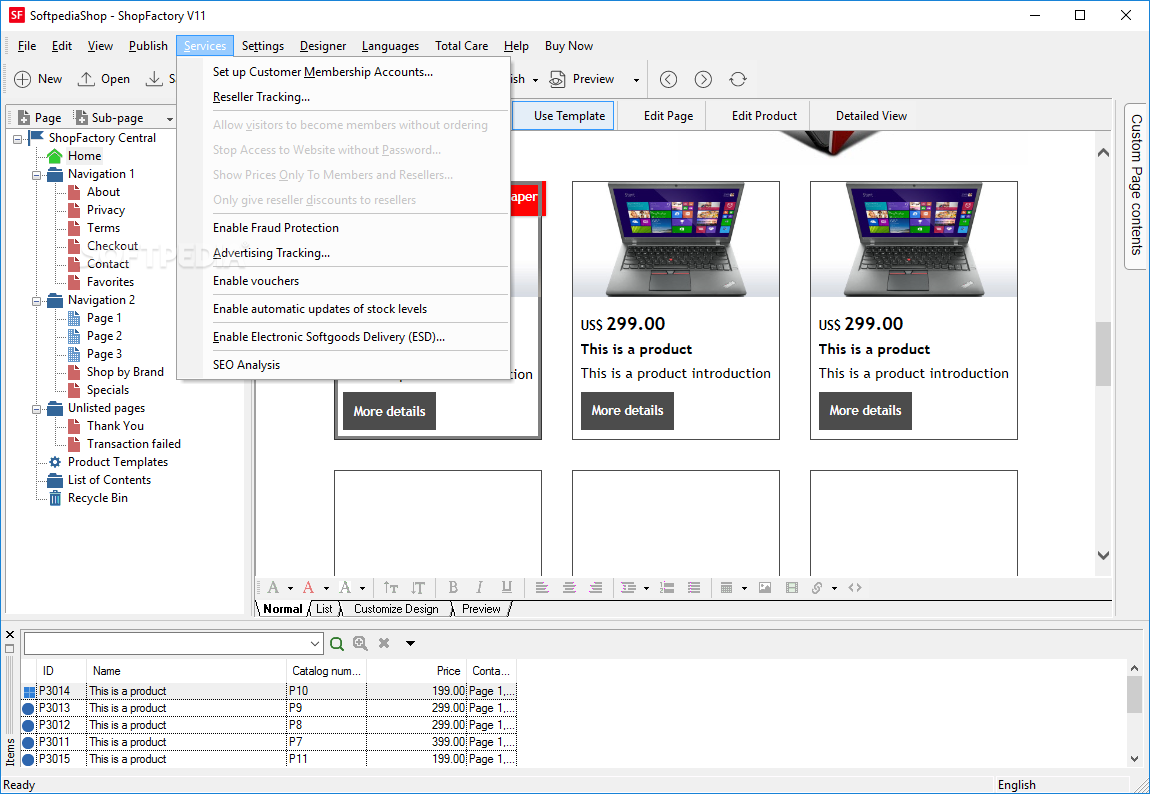This screenshot has width=1150, height=794.
Task: Switch to the Customize Design tab
Action: [x=396, y=609]
